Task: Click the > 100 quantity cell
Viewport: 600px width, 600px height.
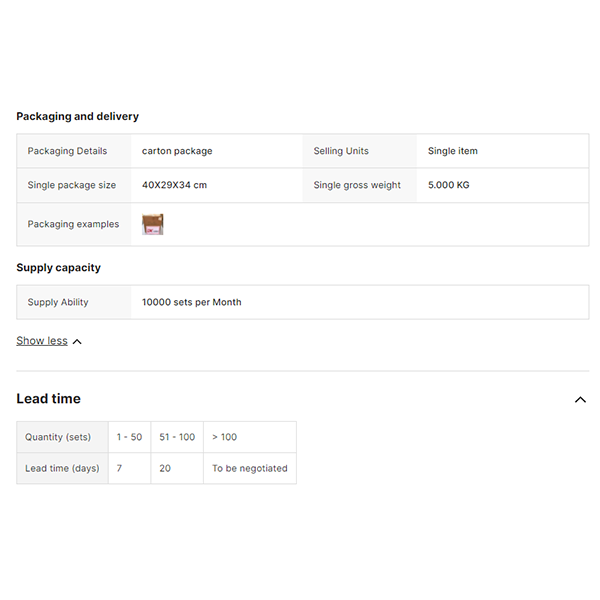Action: 224,437
